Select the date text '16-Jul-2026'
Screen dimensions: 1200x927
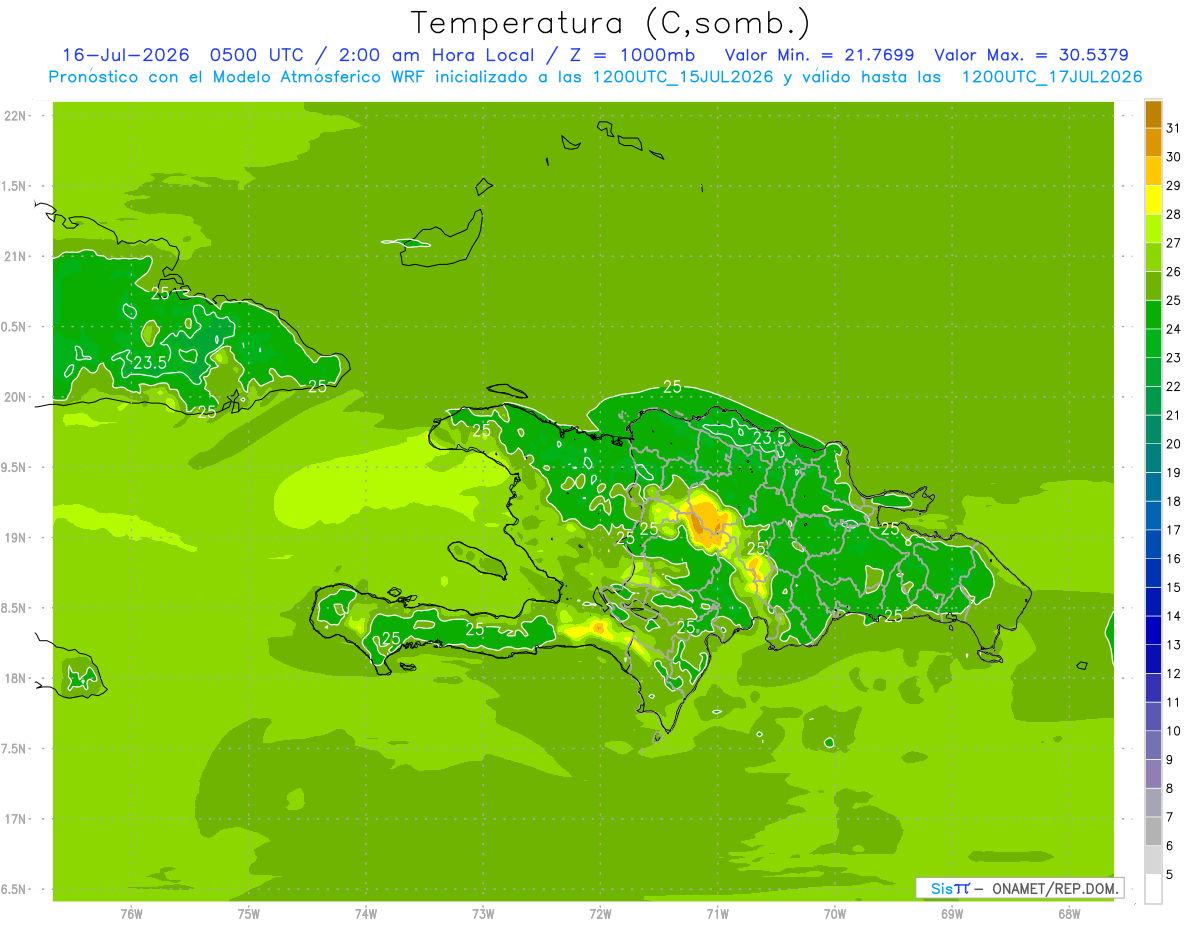125,55
